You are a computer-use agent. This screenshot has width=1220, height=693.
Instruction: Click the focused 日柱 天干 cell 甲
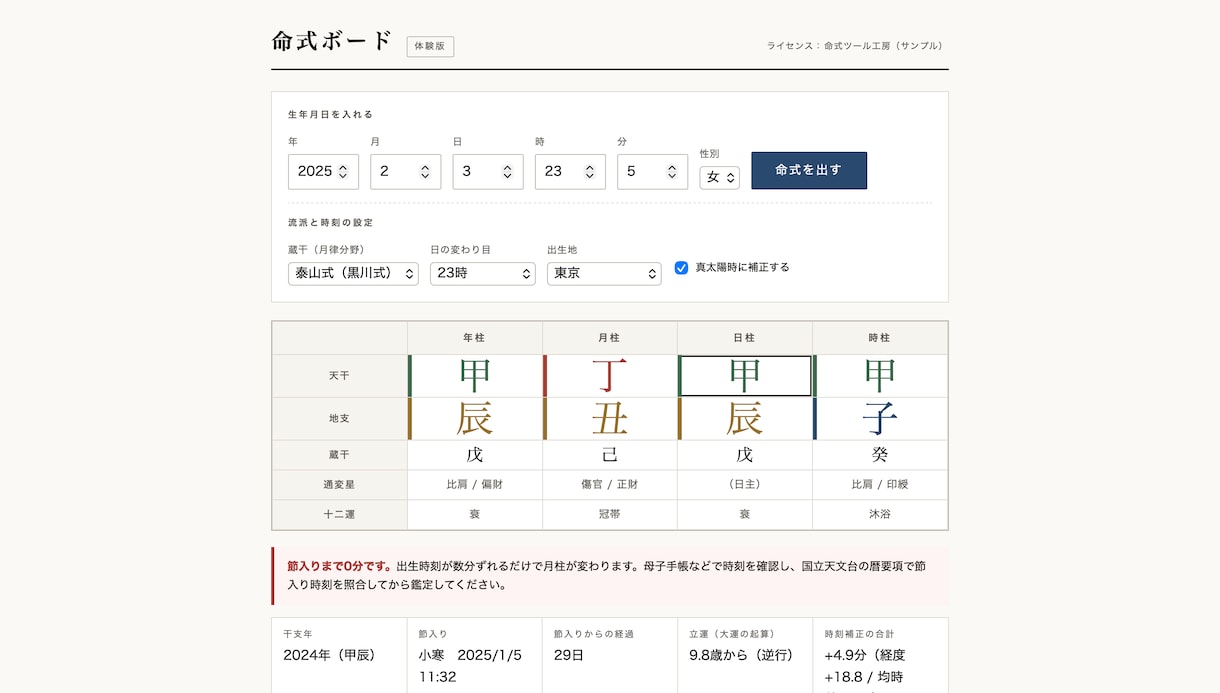tap(745, 376)
